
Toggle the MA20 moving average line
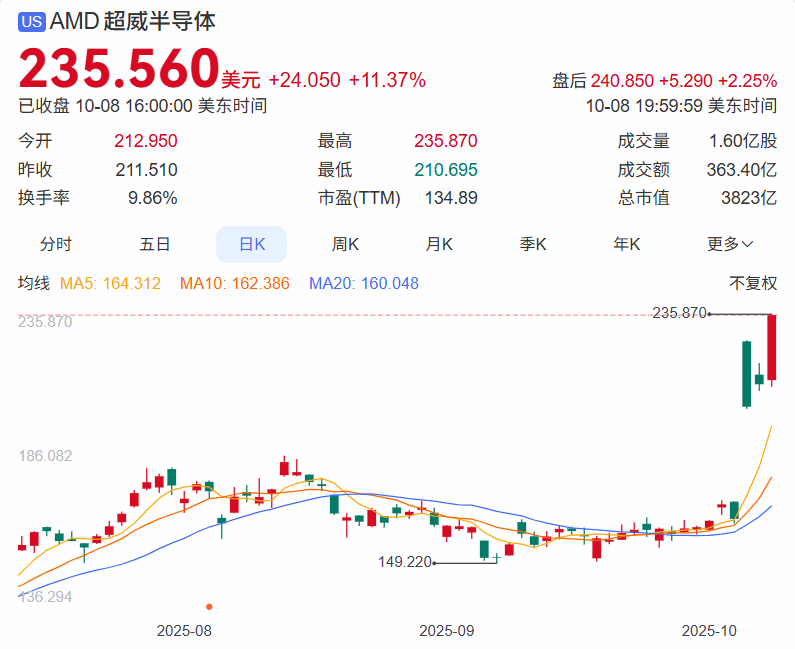363,284
